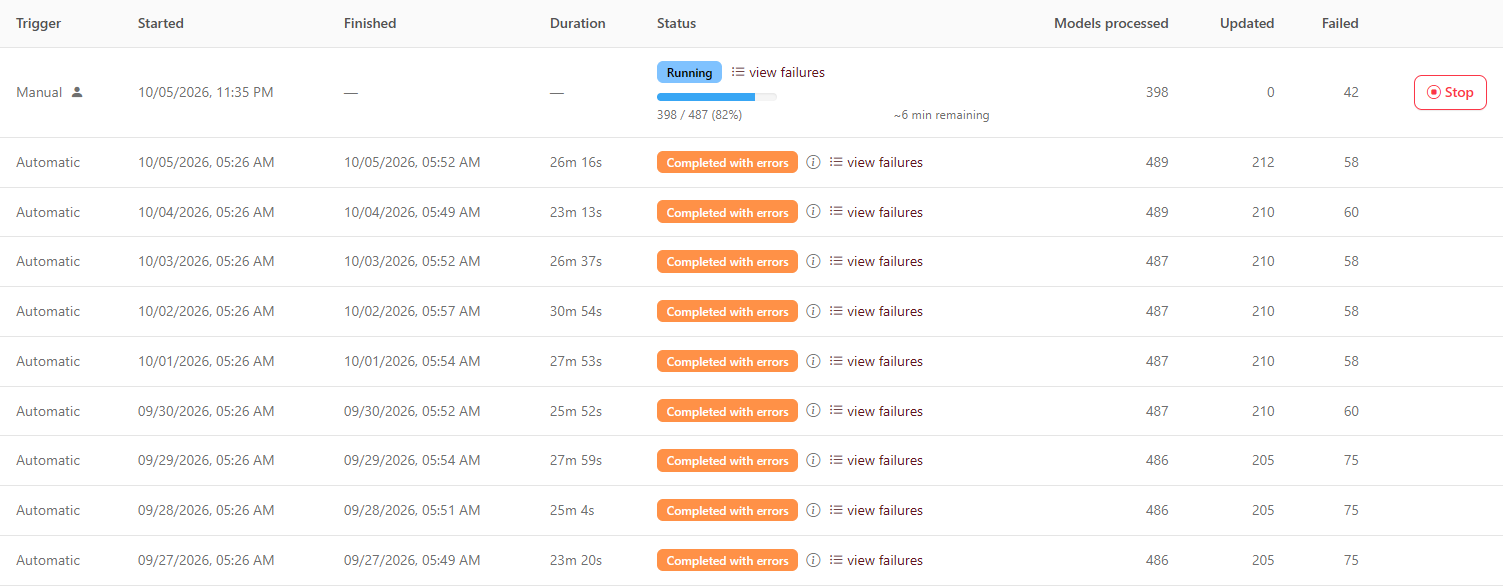Click info icon on 09/30/2026 run
Viewport: 1503px width, 586px height.
[813, 411]
